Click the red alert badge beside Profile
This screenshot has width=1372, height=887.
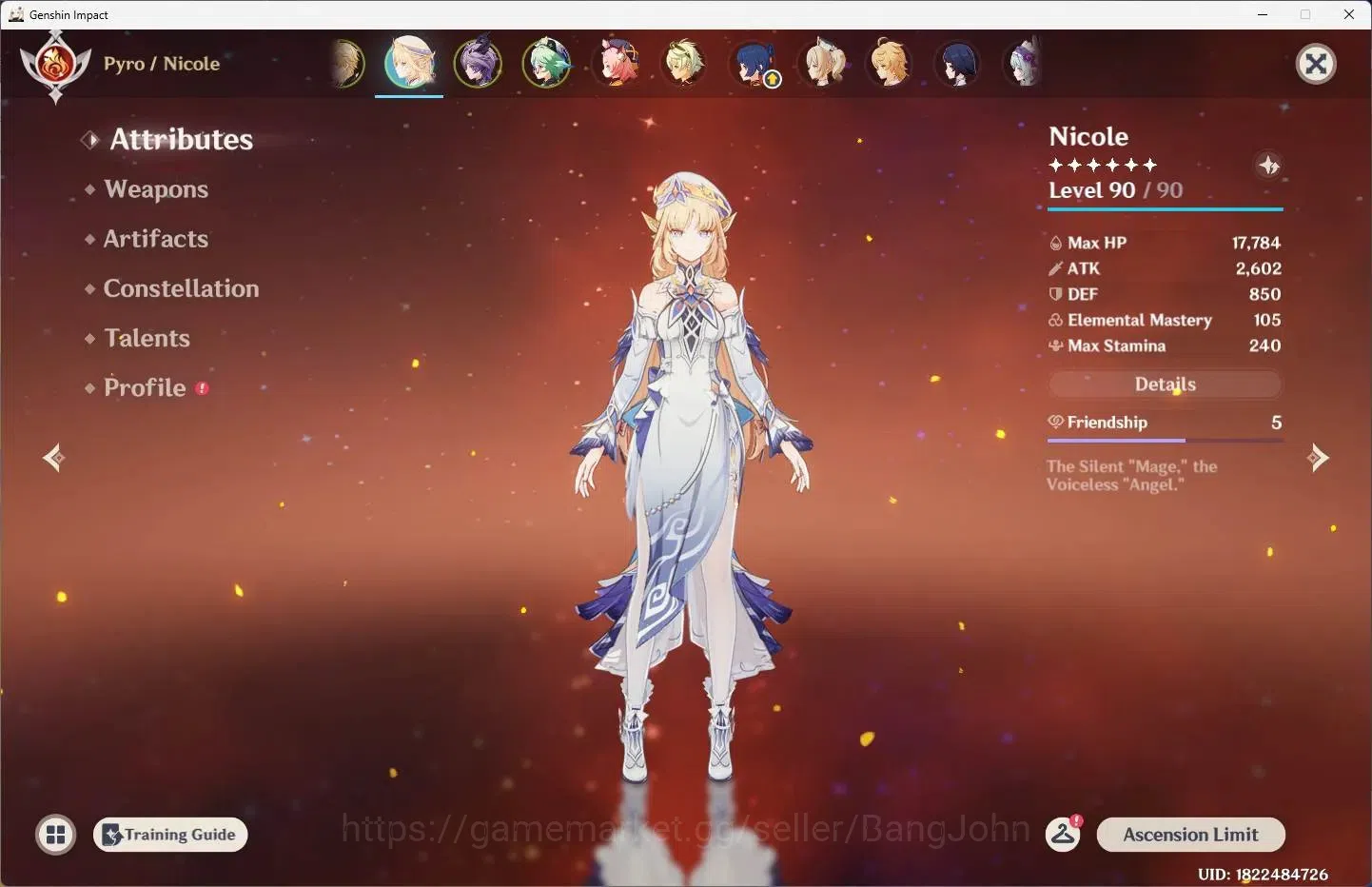(x=202, y=388)
